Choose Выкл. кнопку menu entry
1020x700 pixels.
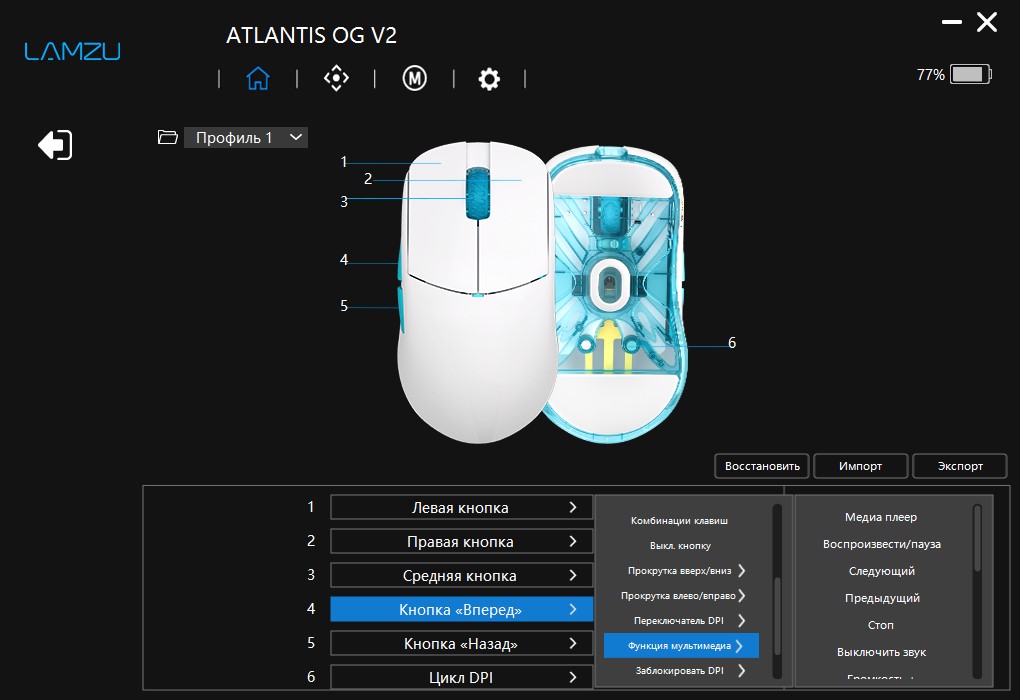click(x=680, y=546)
